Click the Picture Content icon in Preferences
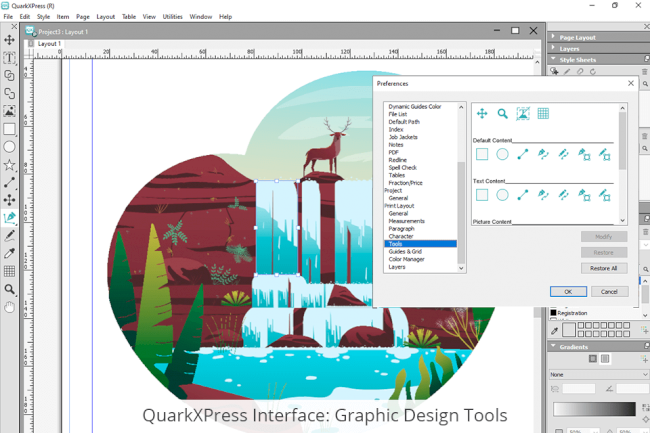Screen dimensions: 650x433 tap(523, 114)
